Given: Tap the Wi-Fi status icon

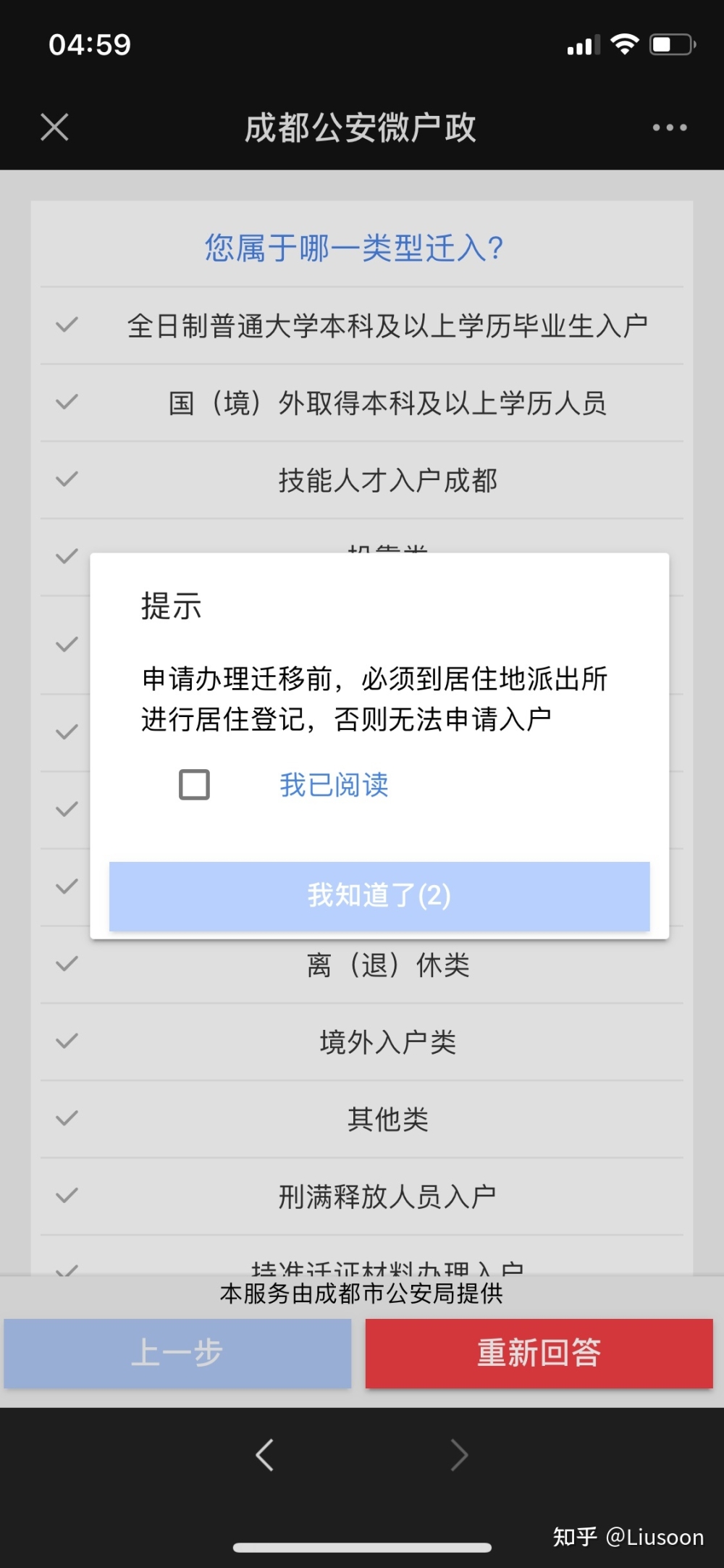Looking at the screenshot, I should (x=625, y=44).
